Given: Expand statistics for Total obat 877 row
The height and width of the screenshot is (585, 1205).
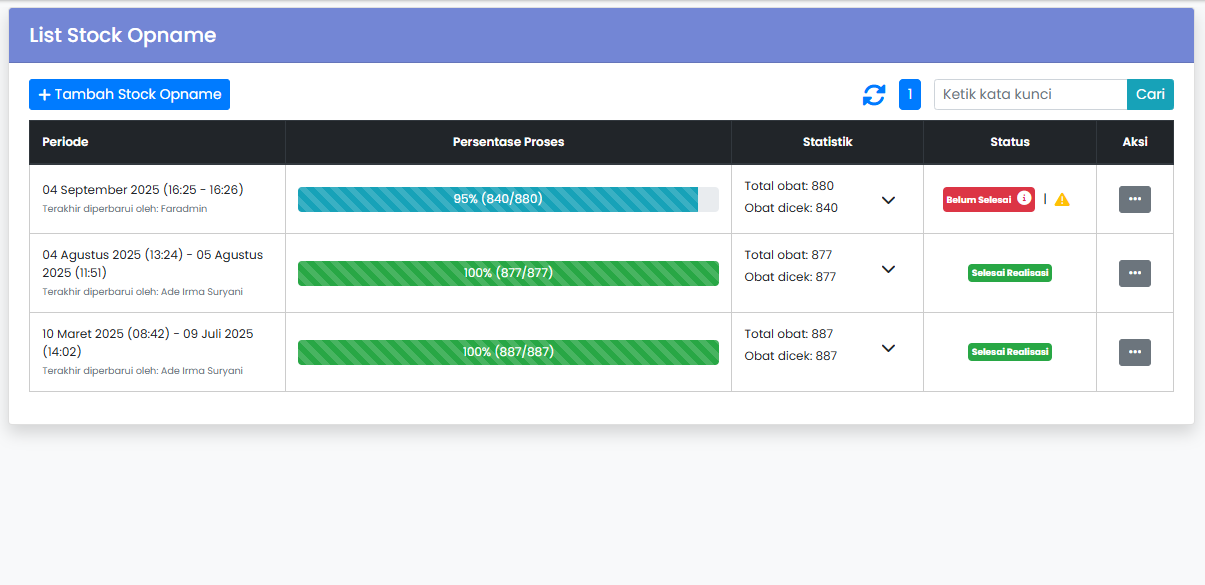Looking at the screenshot, I should tap(888, 269).
